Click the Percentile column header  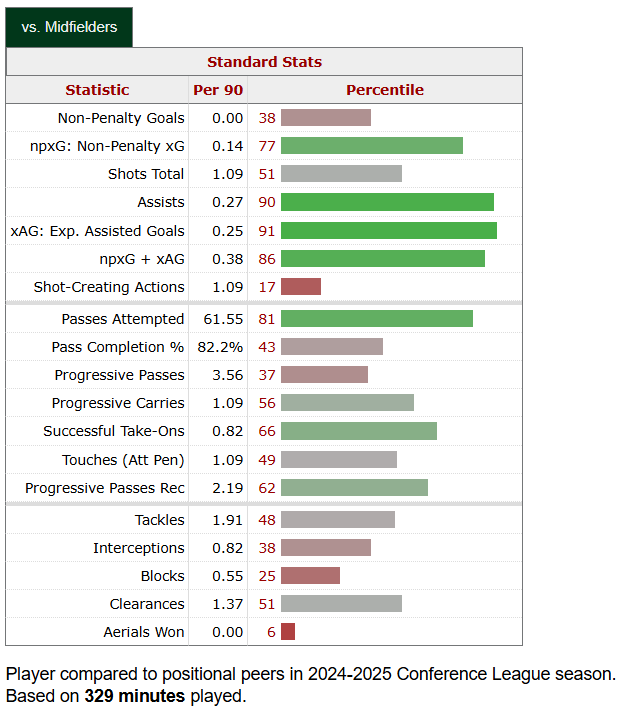(x=385, y=90)
